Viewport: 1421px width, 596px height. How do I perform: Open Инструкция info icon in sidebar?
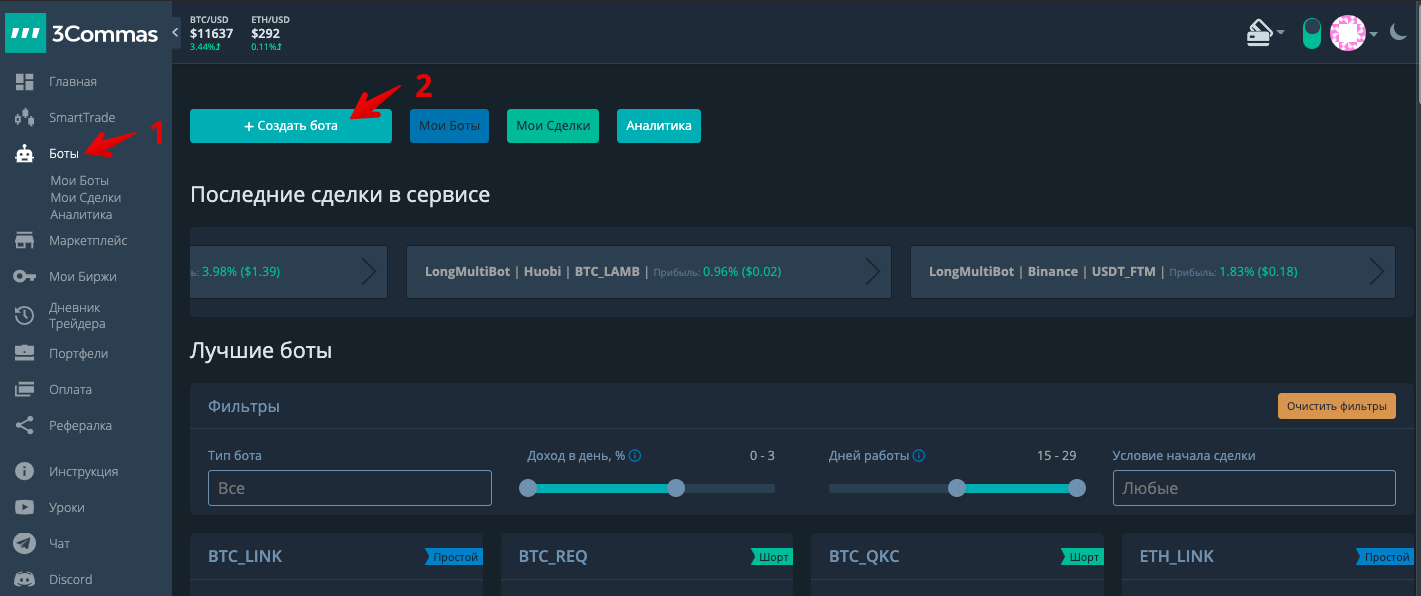pyautogui.click(x=25, y=472)
